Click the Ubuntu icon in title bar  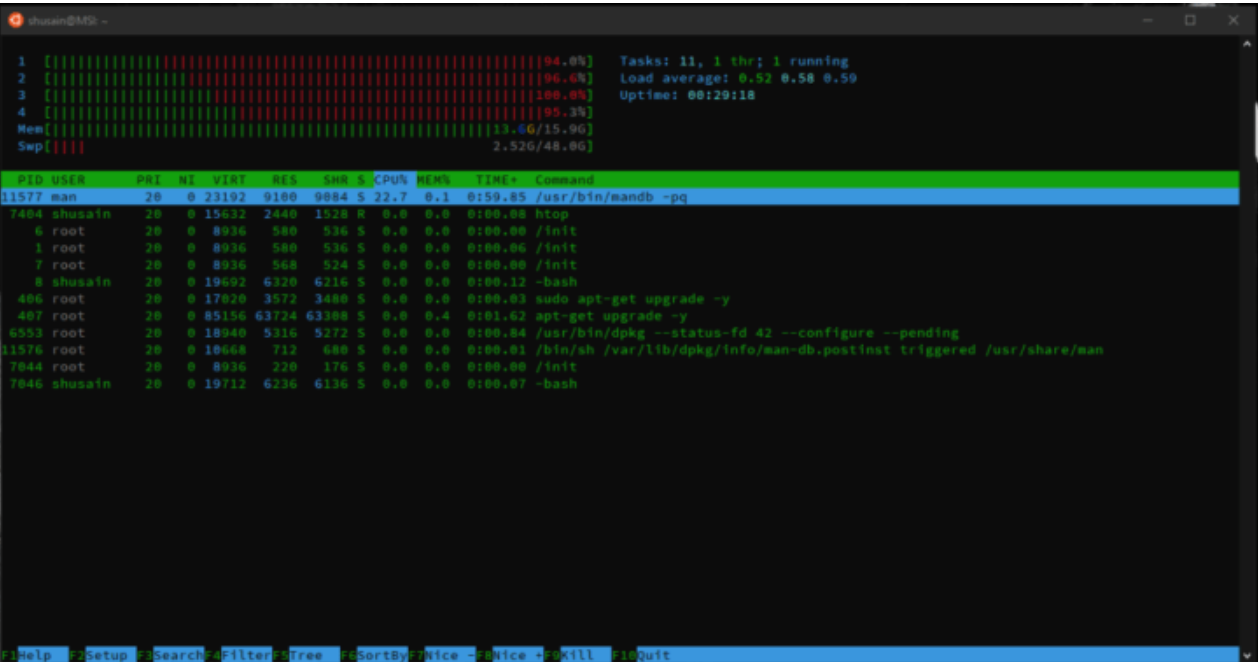[15, 21]
